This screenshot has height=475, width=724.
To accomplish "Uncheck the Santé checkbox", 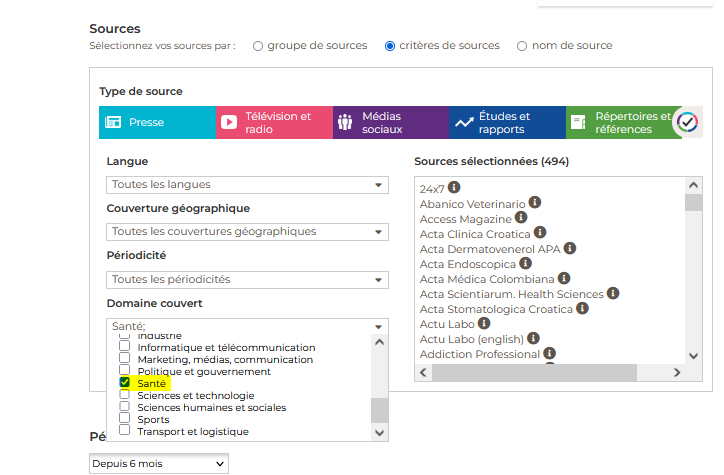I will 125,383.
